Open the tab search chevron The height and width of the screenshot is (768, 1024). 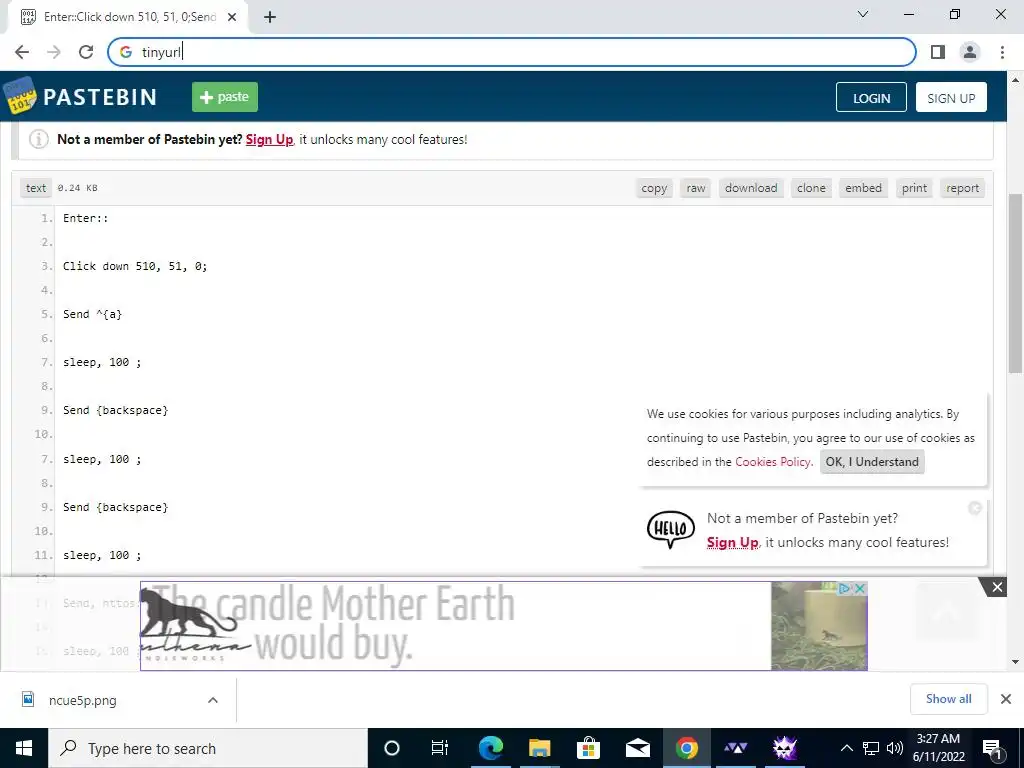[863, 14]
